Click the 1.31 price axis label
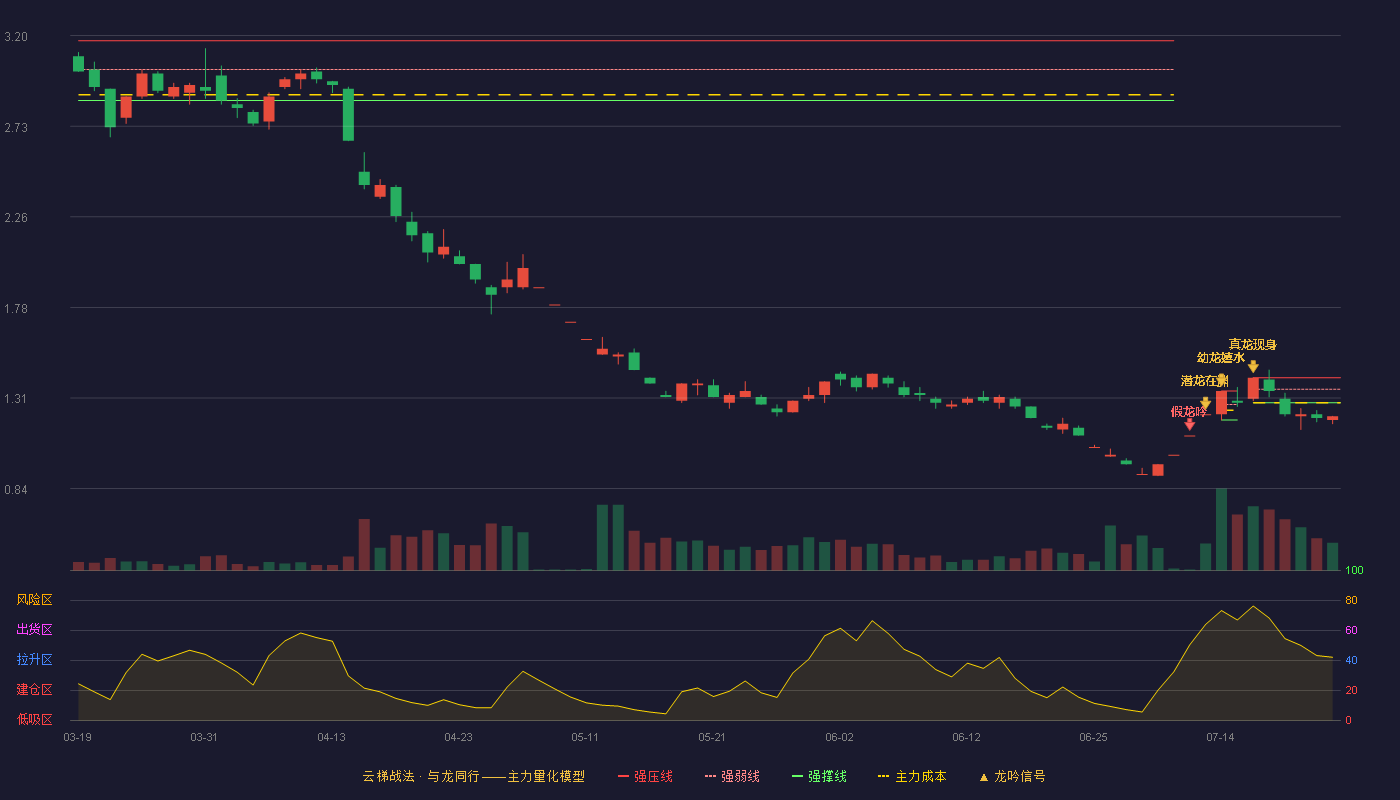The width and height of the screenshot is (1400, 800). tap(16, 399)
